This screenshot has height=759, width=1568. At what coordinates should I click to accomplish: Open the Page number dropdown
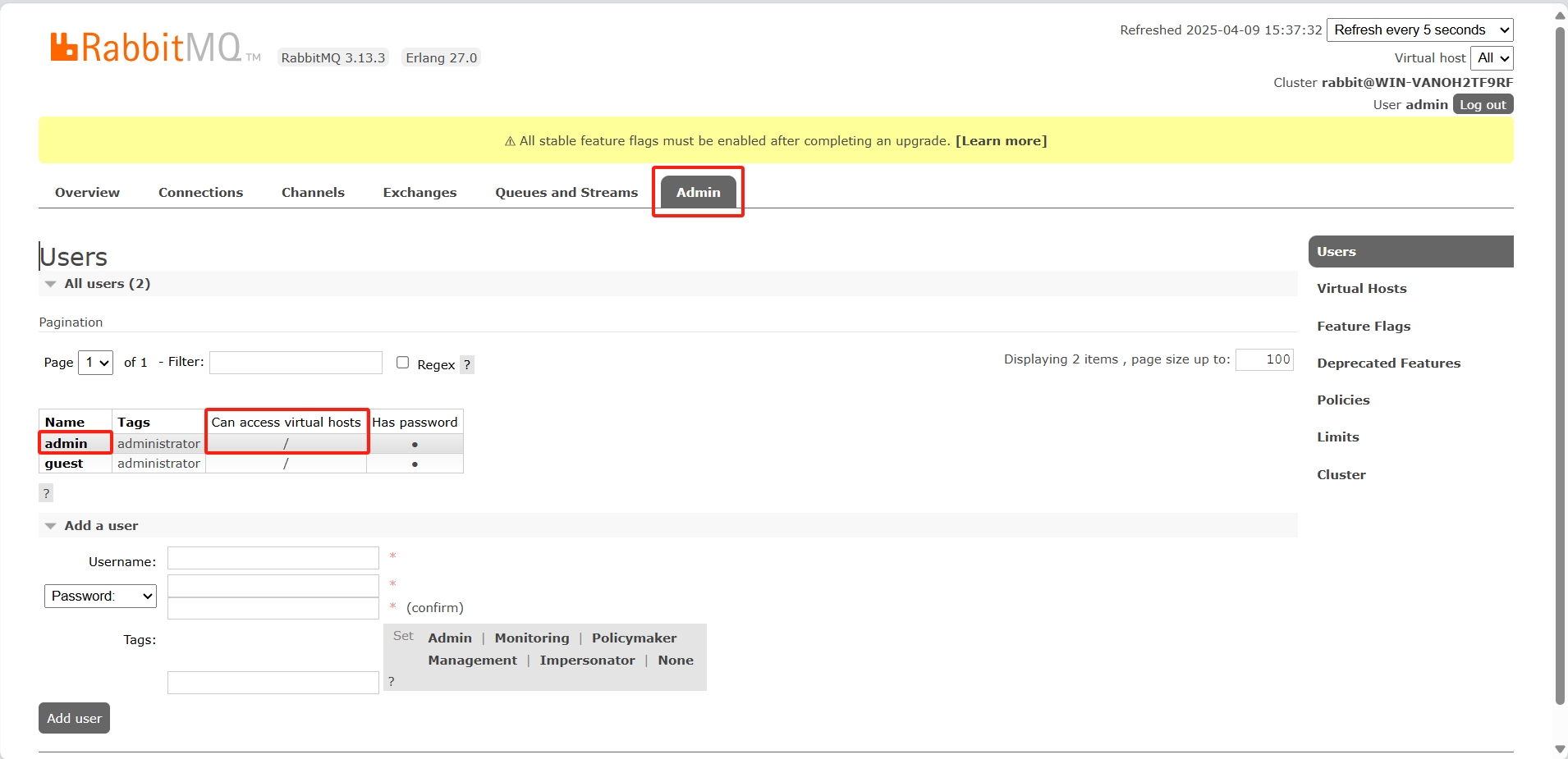pyautogui.click(x=95, y=363)
